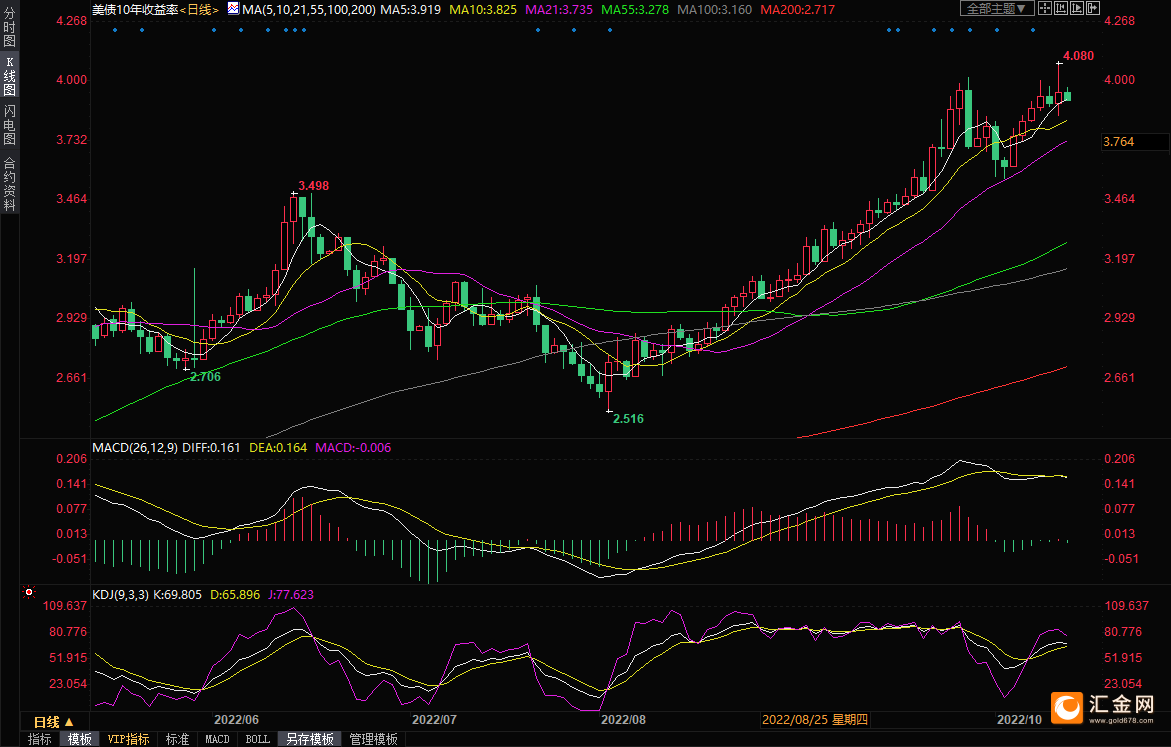Click the <日线> period label in title

199,10
